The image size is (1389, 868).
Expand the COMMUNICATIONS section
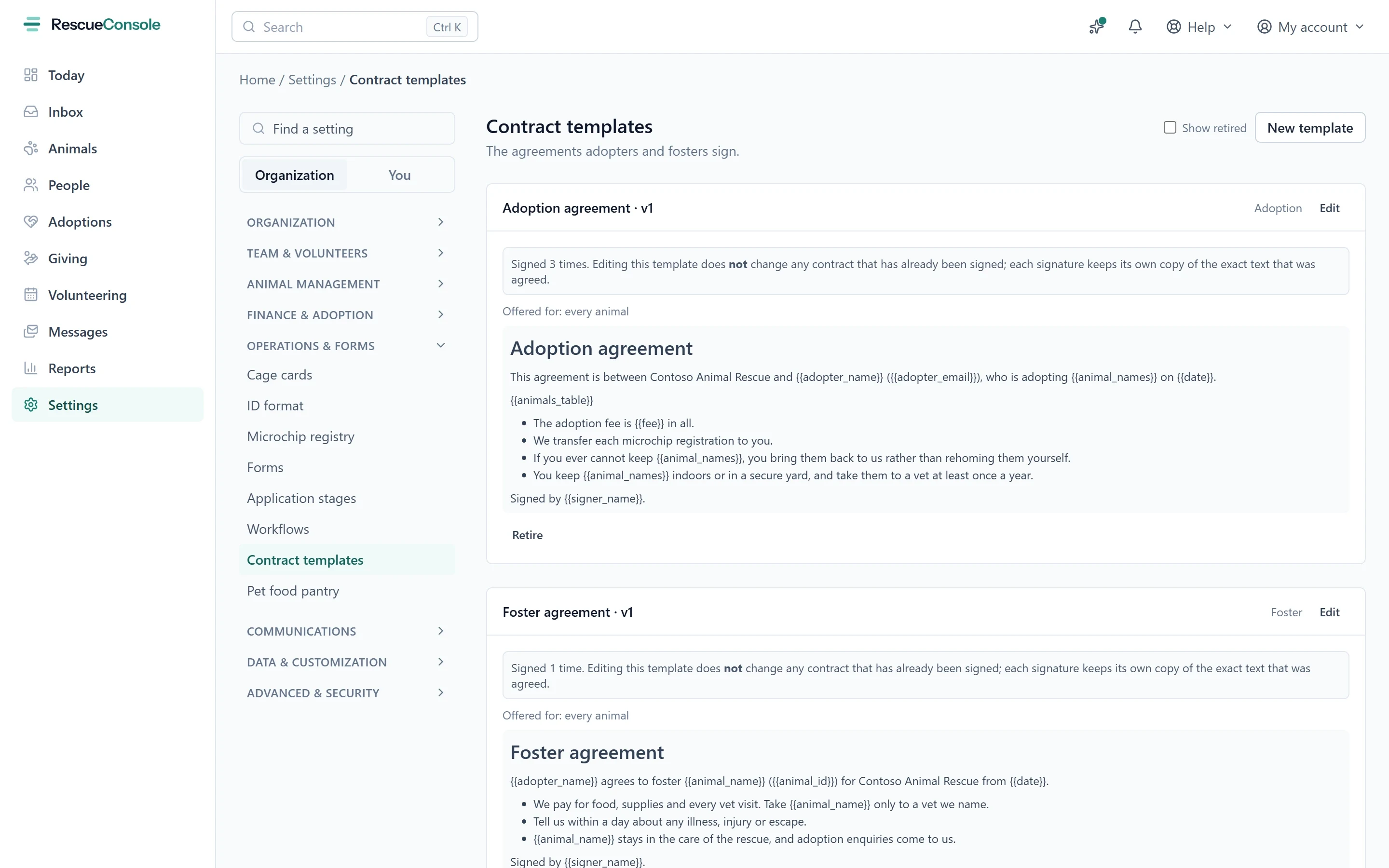[x=347, y=632]
